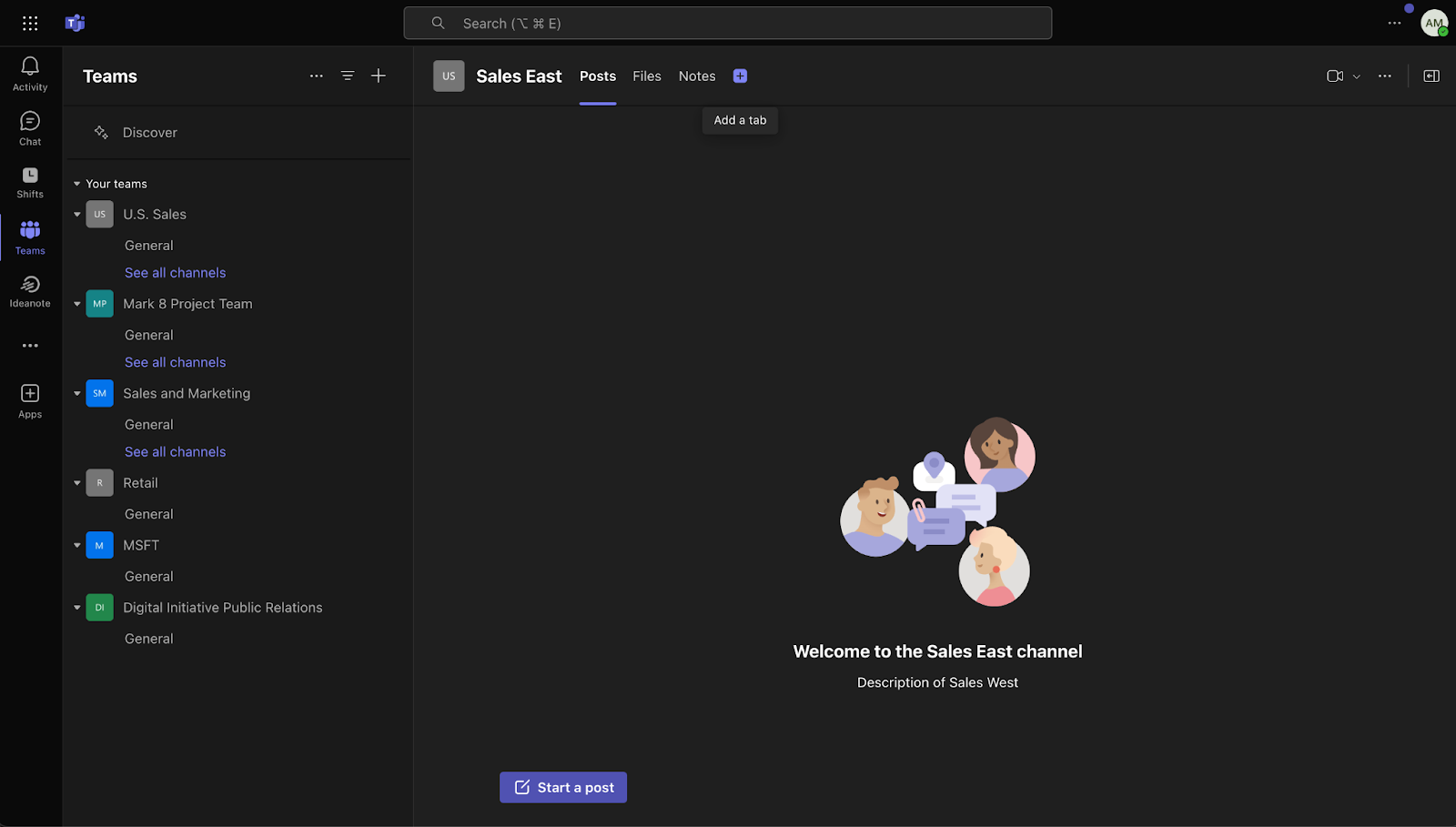Collapse the U.S. Sales team

(77, 215)
